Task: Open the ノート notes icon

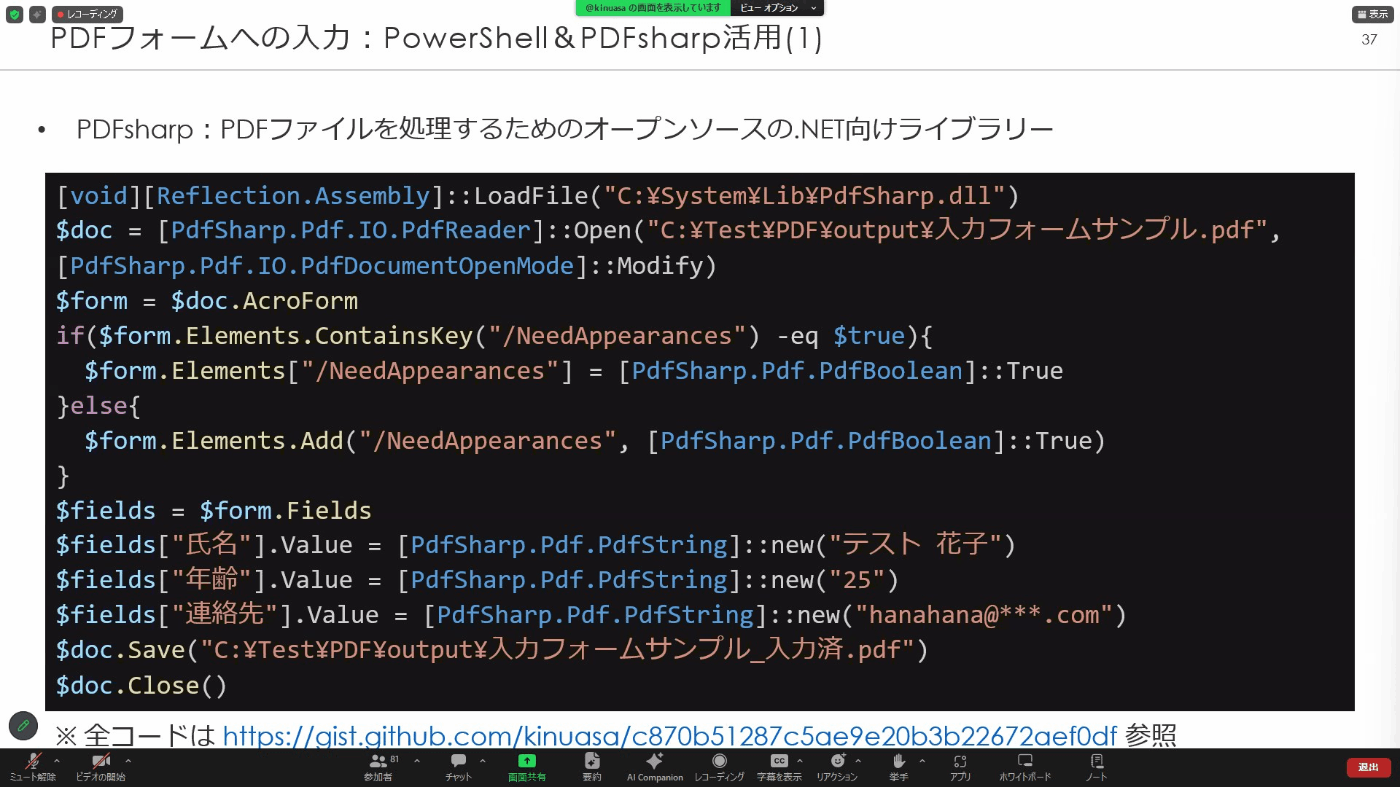Action: [1096, 767]
